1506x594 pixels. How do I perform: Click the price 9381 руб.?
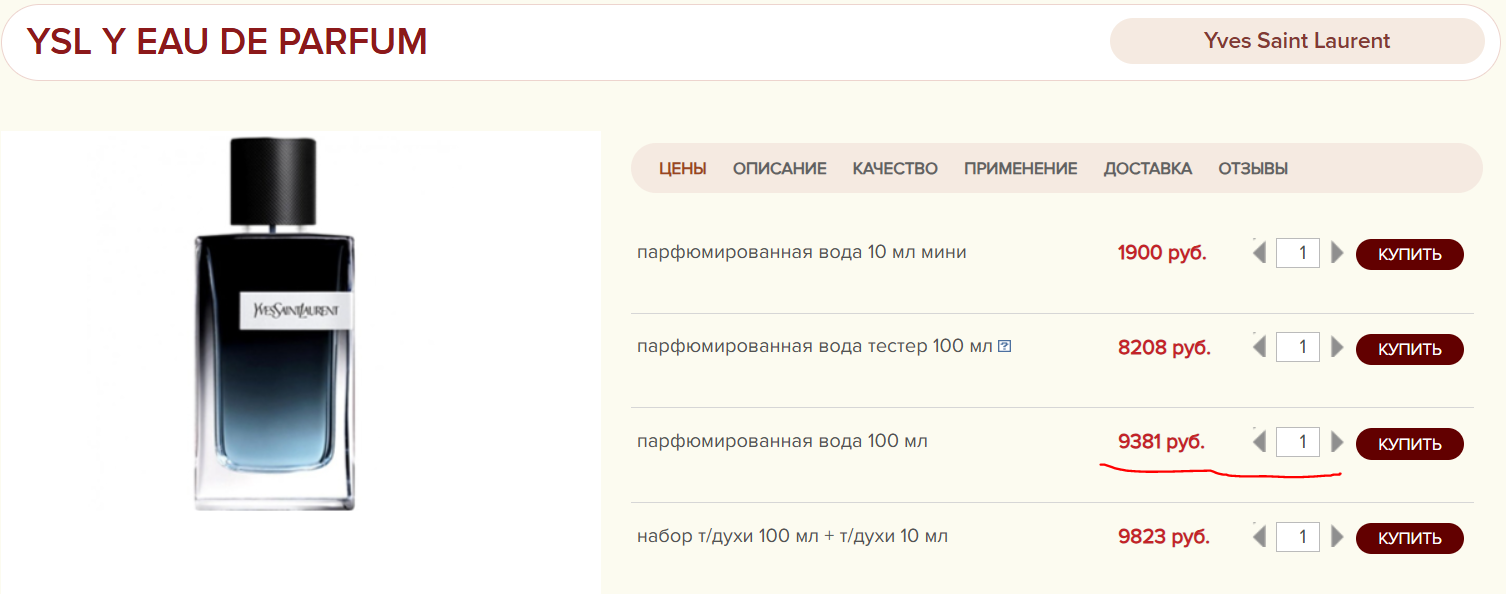click(x=1162, y=441)
